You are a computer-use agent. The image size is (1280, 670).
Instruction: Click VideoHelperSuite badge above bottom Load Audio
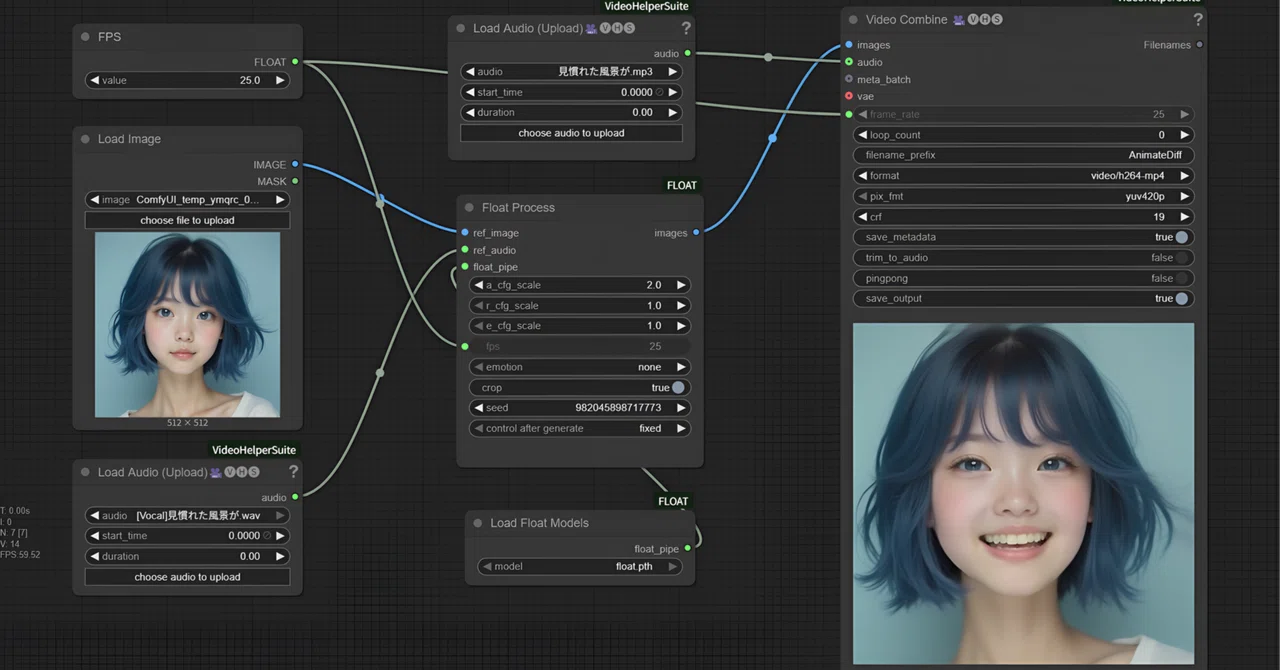(x=254, y=450)
